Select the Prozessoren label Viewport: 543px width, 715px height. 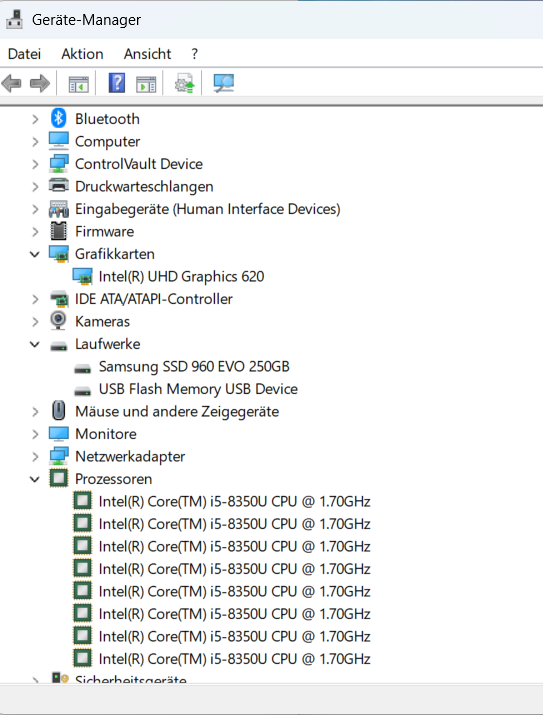114,479
